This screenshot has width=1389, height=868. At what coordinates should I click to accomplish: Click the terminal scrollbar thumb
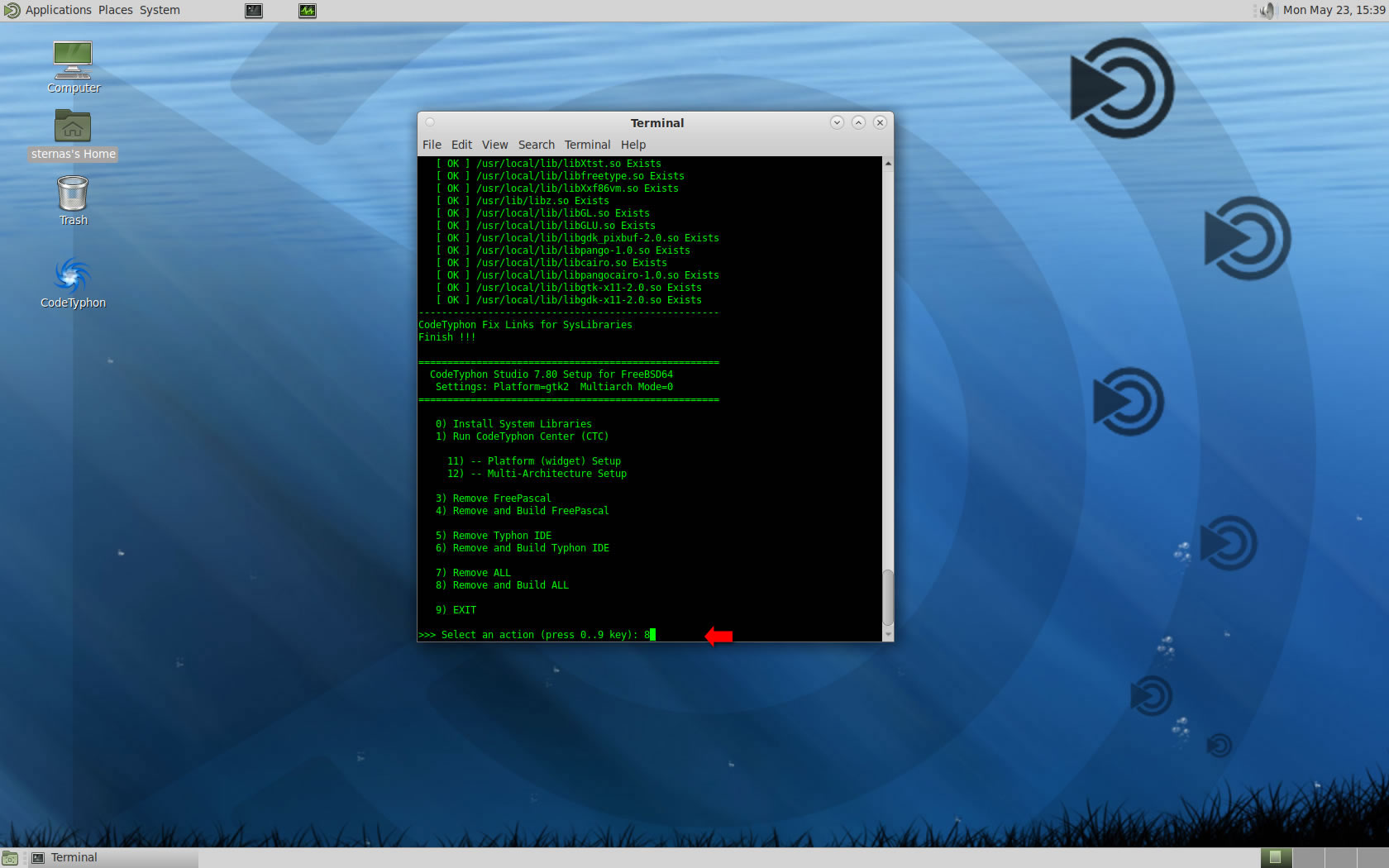click(888, 597)
